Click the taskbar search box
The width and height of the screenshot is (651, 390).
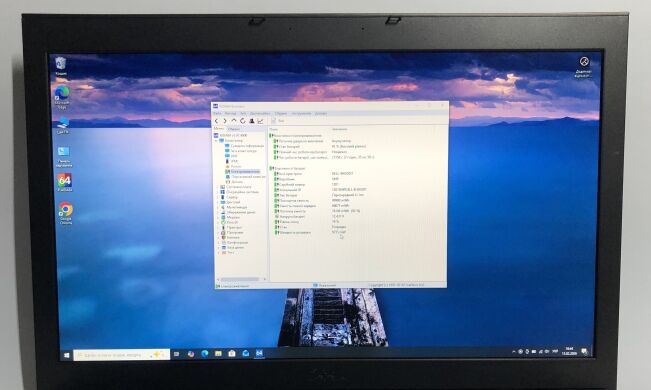(122, 355)
